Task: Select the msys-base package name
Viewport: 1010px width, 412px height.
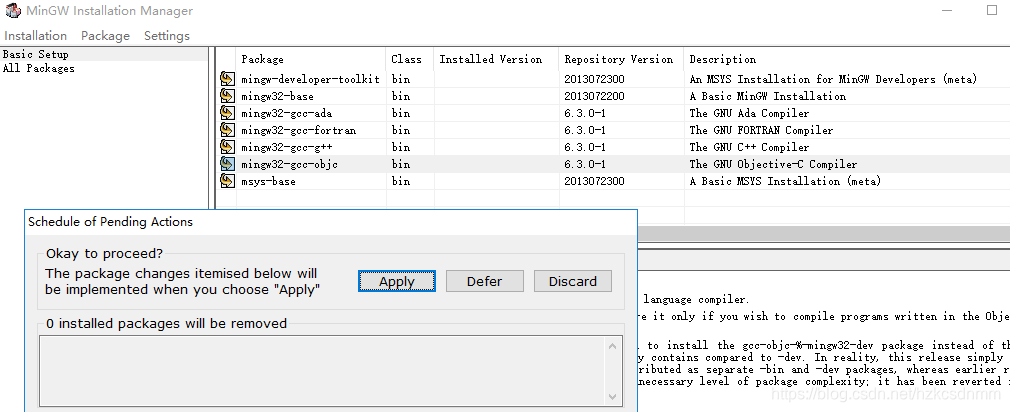Action: pos(269,182)
